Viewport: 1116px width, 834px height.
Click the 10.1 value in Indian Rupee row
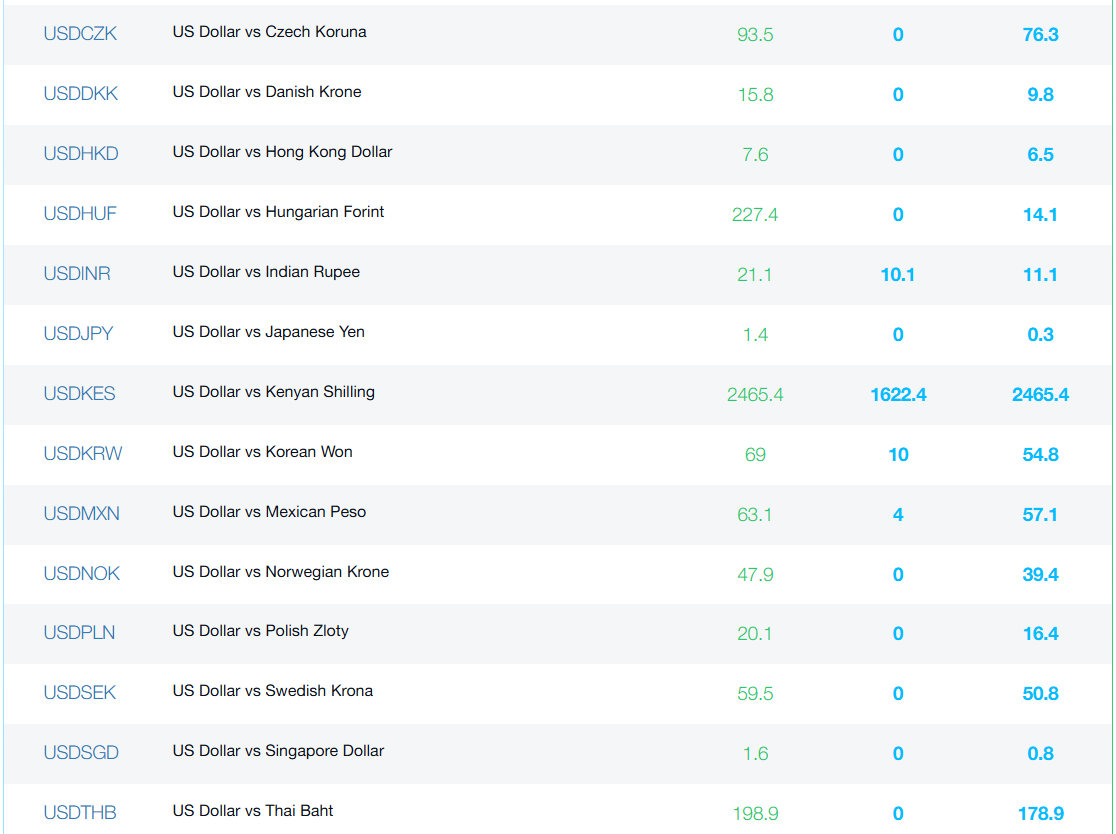[x=898, y=275]
